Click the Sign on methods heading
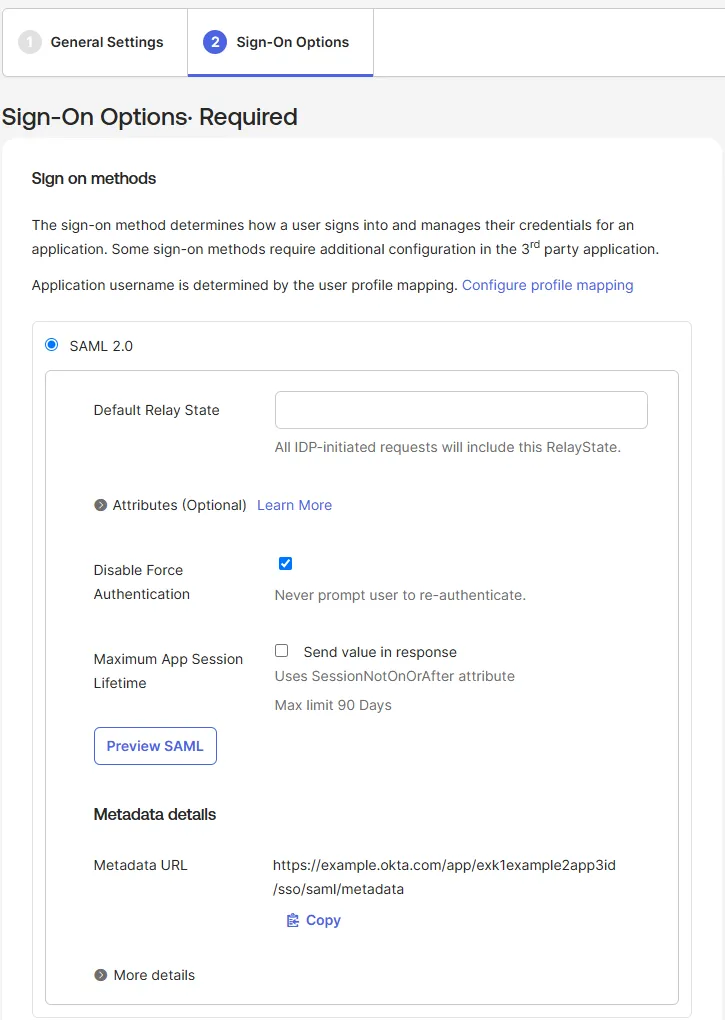 tap(94, 178)
